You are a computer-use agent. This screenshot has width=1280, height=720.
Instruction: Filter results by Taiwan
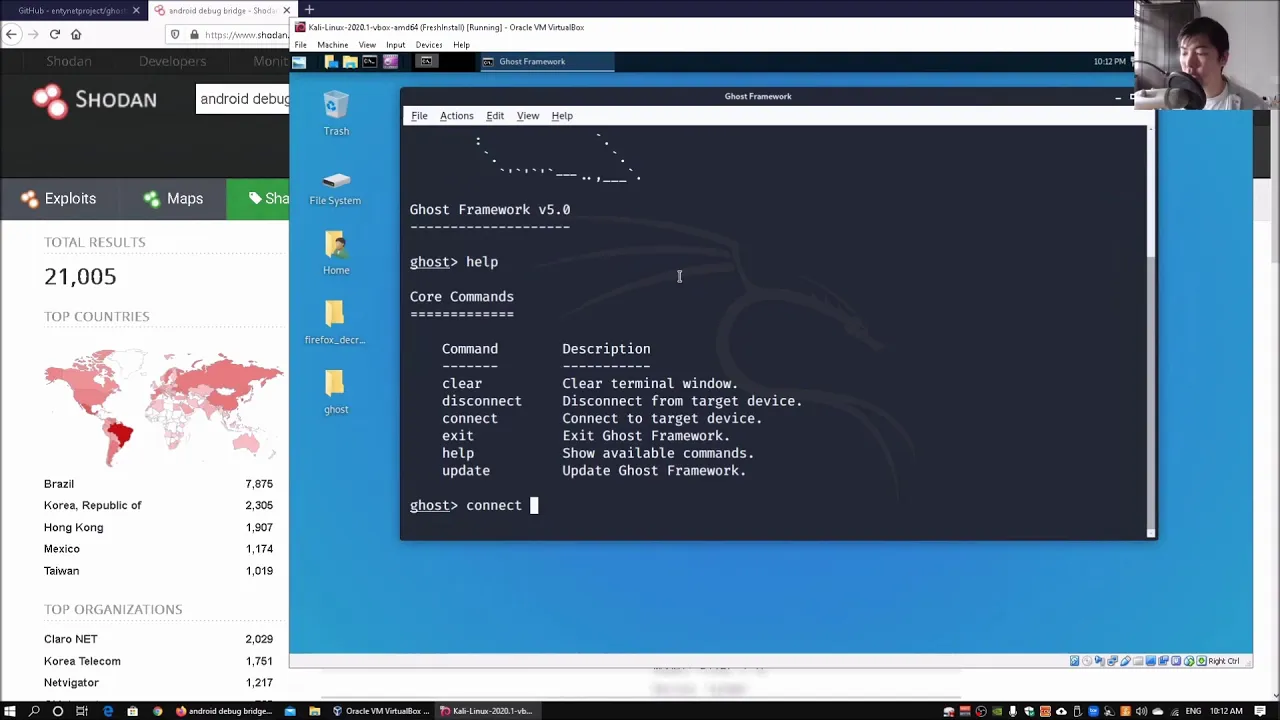coord(61,571)
